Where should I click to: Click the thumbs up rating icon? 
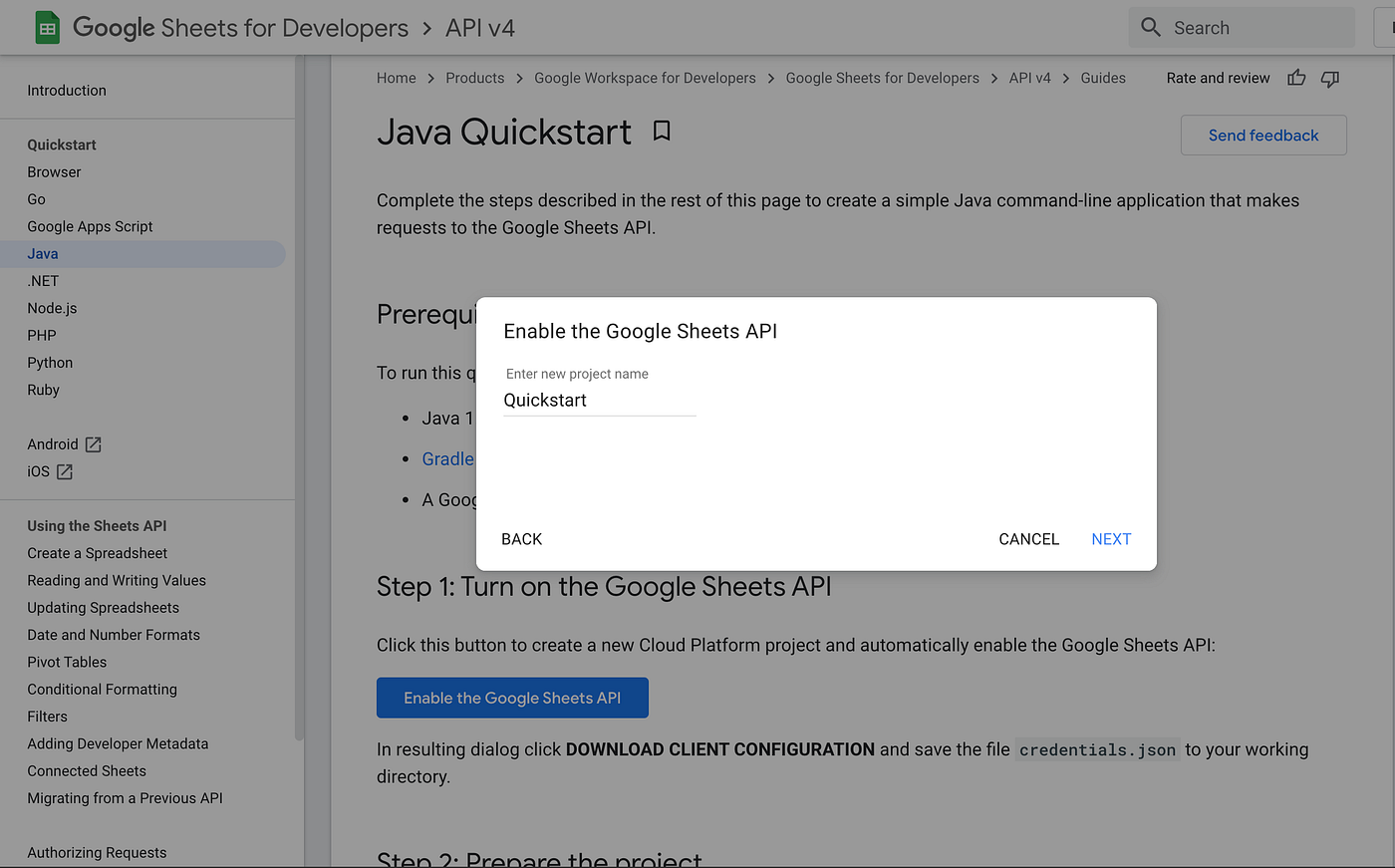pos(1296,78)
